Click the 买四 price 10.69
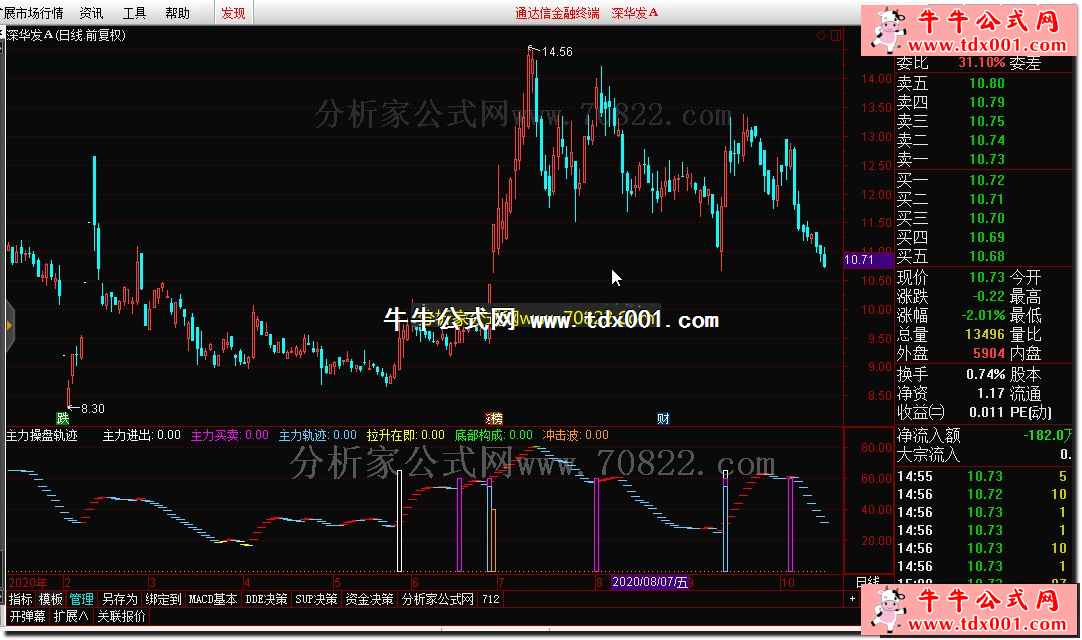The width and height of the screenshot is (1082, 640). pyautogui.click(x=987, y=237)
